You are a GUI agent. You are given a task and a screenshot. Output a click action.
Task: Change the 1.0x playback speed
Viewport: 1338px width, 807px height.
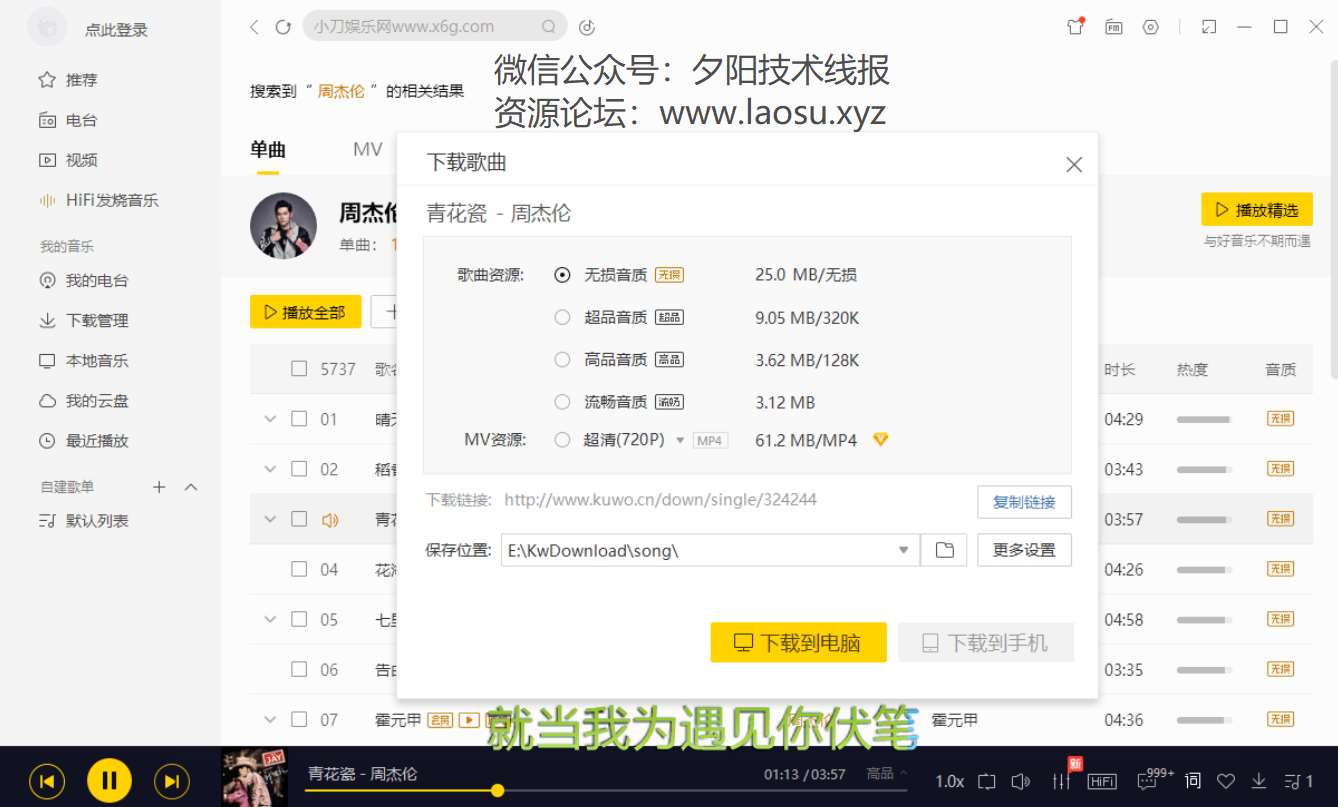point(950,781)
